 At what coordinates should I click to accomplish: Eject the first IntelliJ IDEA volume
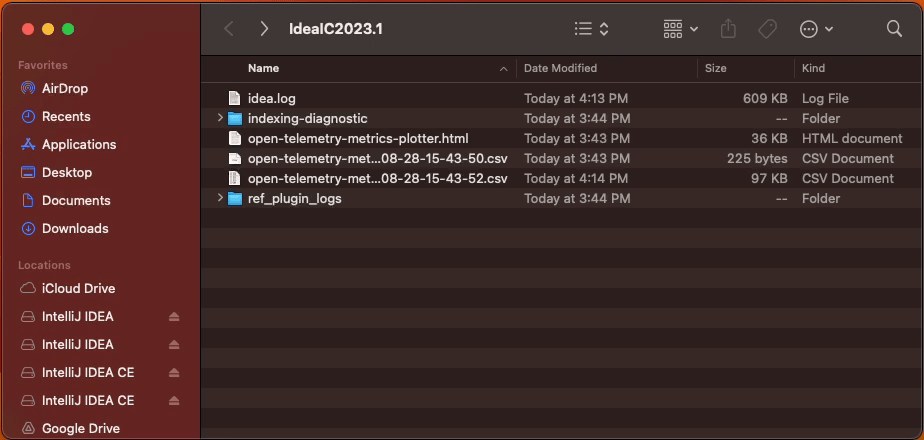coord(174,317)
